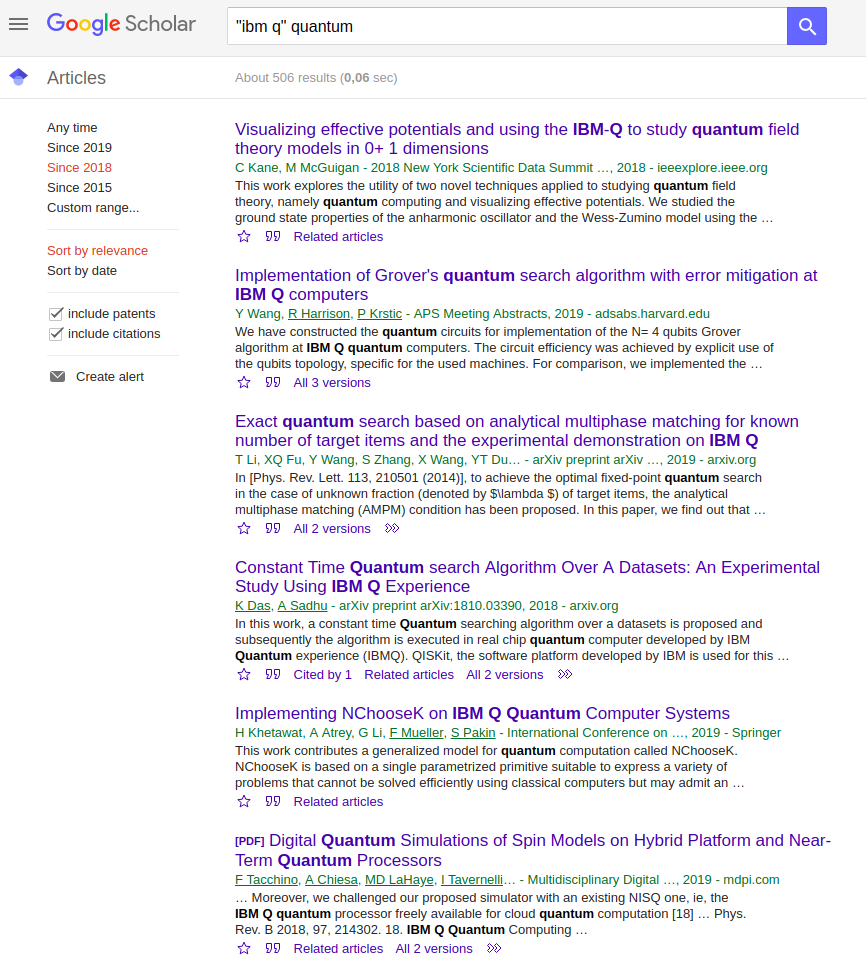The image size is (866, 964).
Task: Open the hamburger menu icon
Action: coord(18,24)
